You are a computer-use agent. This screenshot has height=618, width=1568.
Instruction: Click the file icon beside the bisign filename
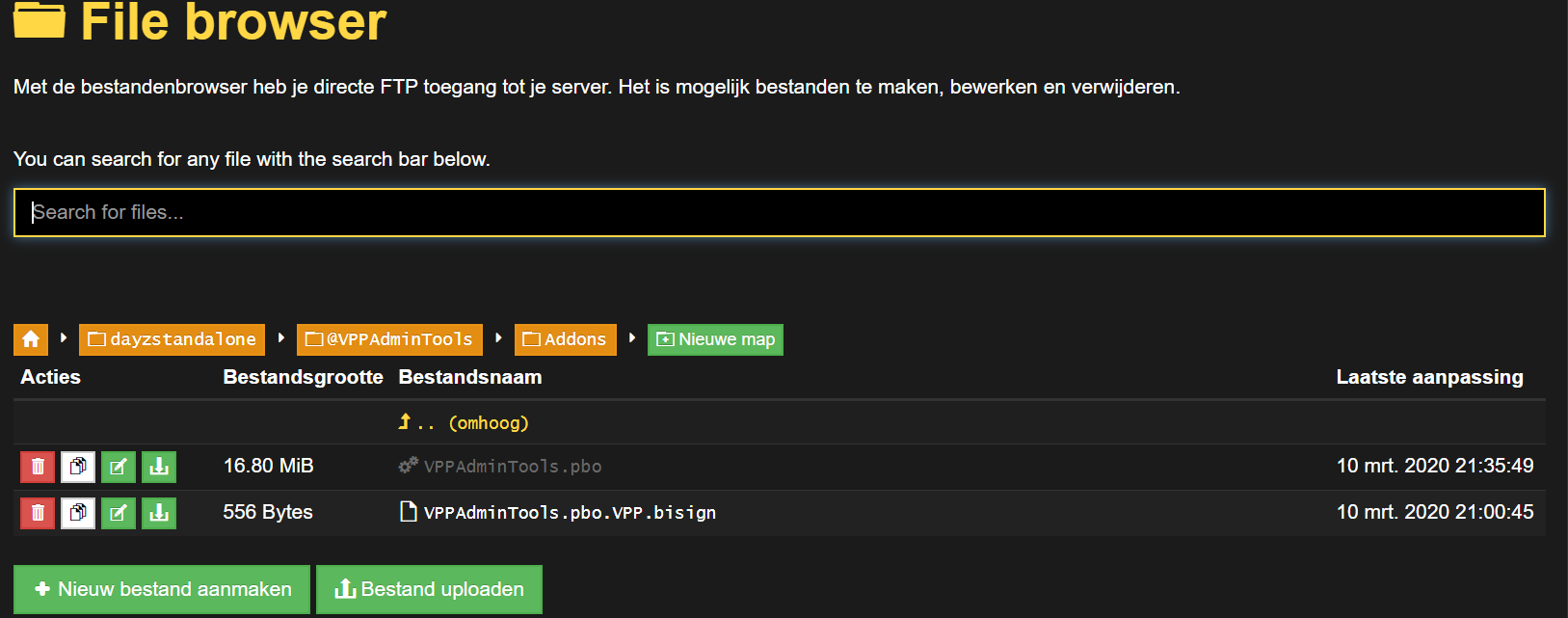click(406, 512)
